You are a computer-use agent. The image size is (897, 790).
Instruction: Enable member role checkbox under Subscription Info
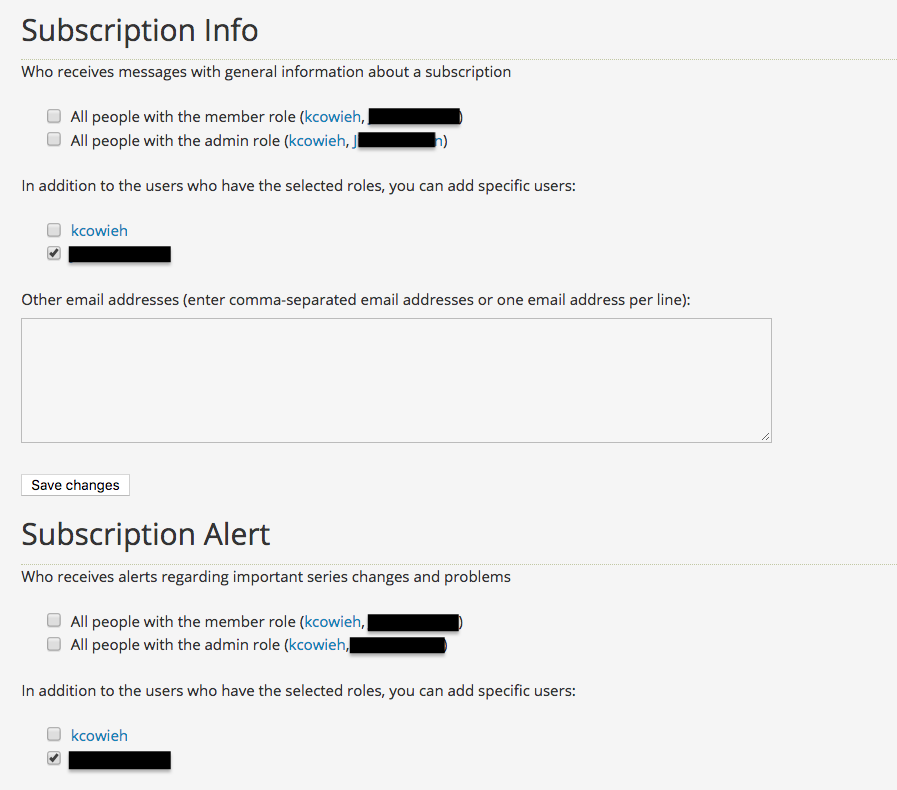pos(54,117)
